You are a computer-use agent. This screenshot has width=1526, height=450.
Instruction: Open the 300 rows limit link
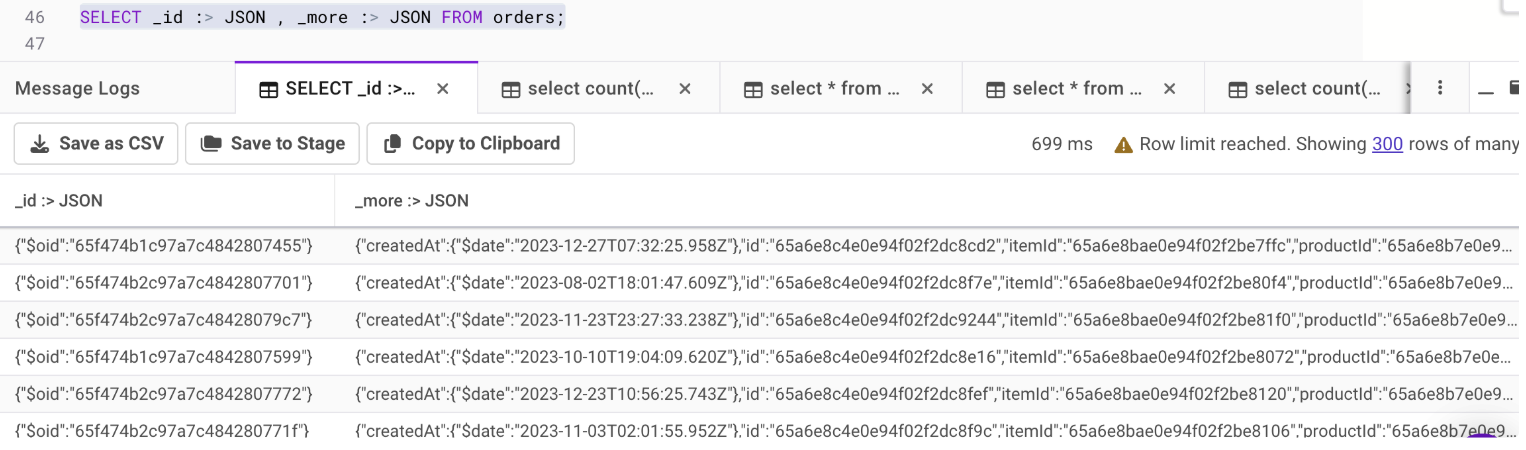[x=1387, y=144]
